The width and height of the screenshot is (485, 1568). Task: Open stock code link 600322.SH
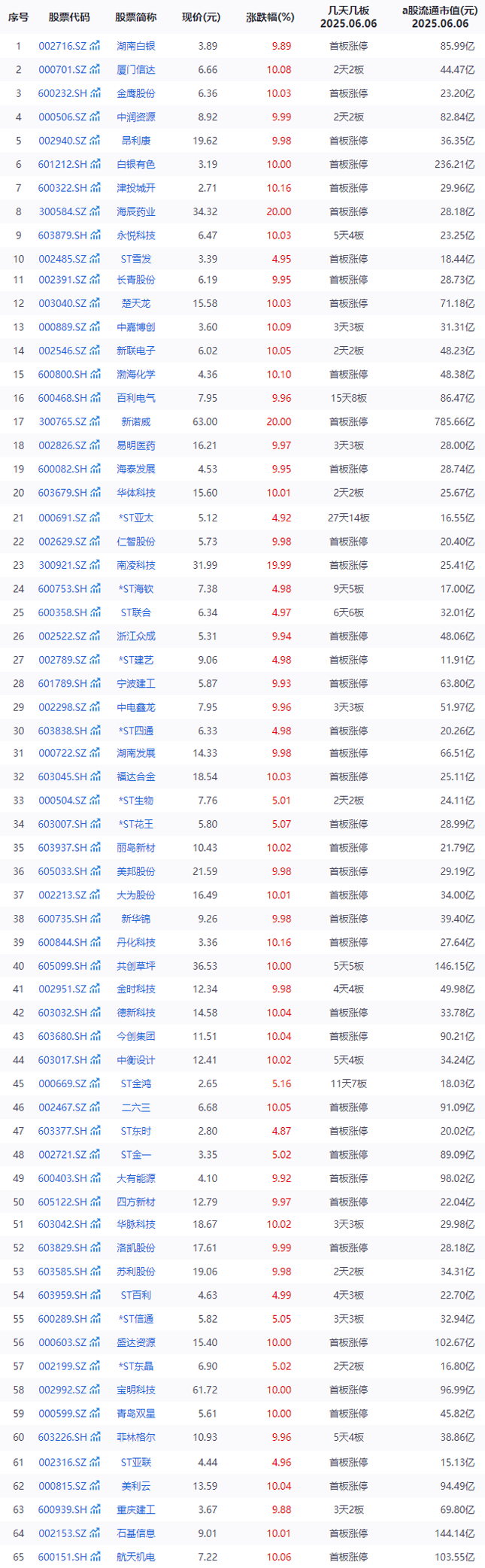click(x=62, y=188)
